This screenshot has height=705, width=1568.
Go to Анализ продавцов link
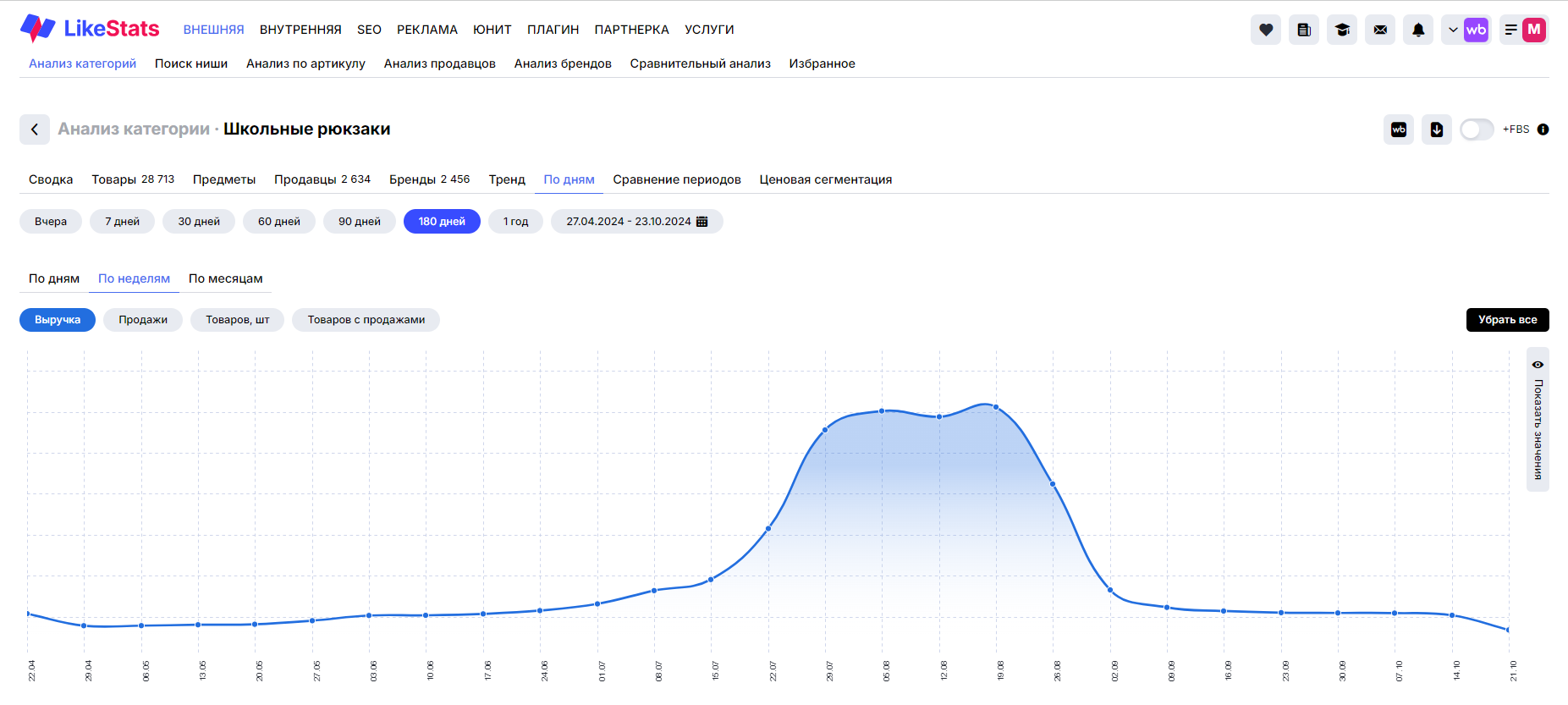point(440,63)
